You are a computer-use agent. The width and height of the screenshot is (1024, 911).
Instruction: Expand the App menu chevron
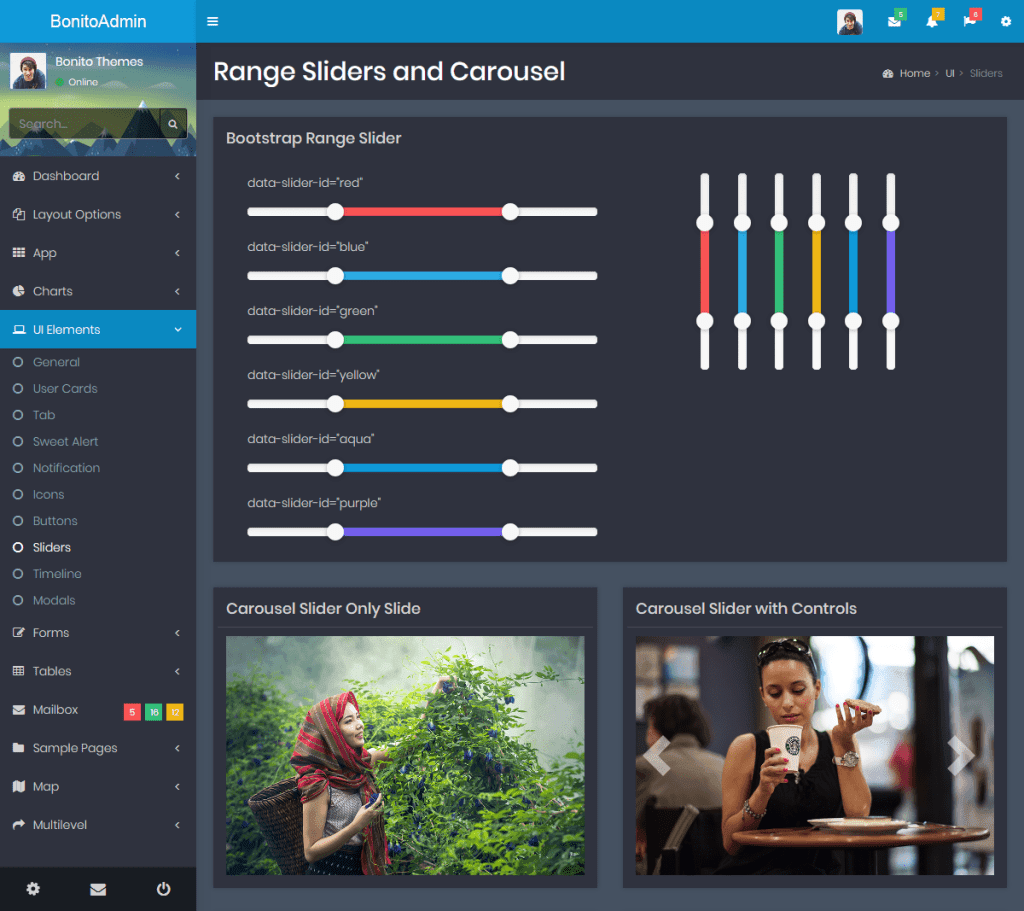[177, 253]
